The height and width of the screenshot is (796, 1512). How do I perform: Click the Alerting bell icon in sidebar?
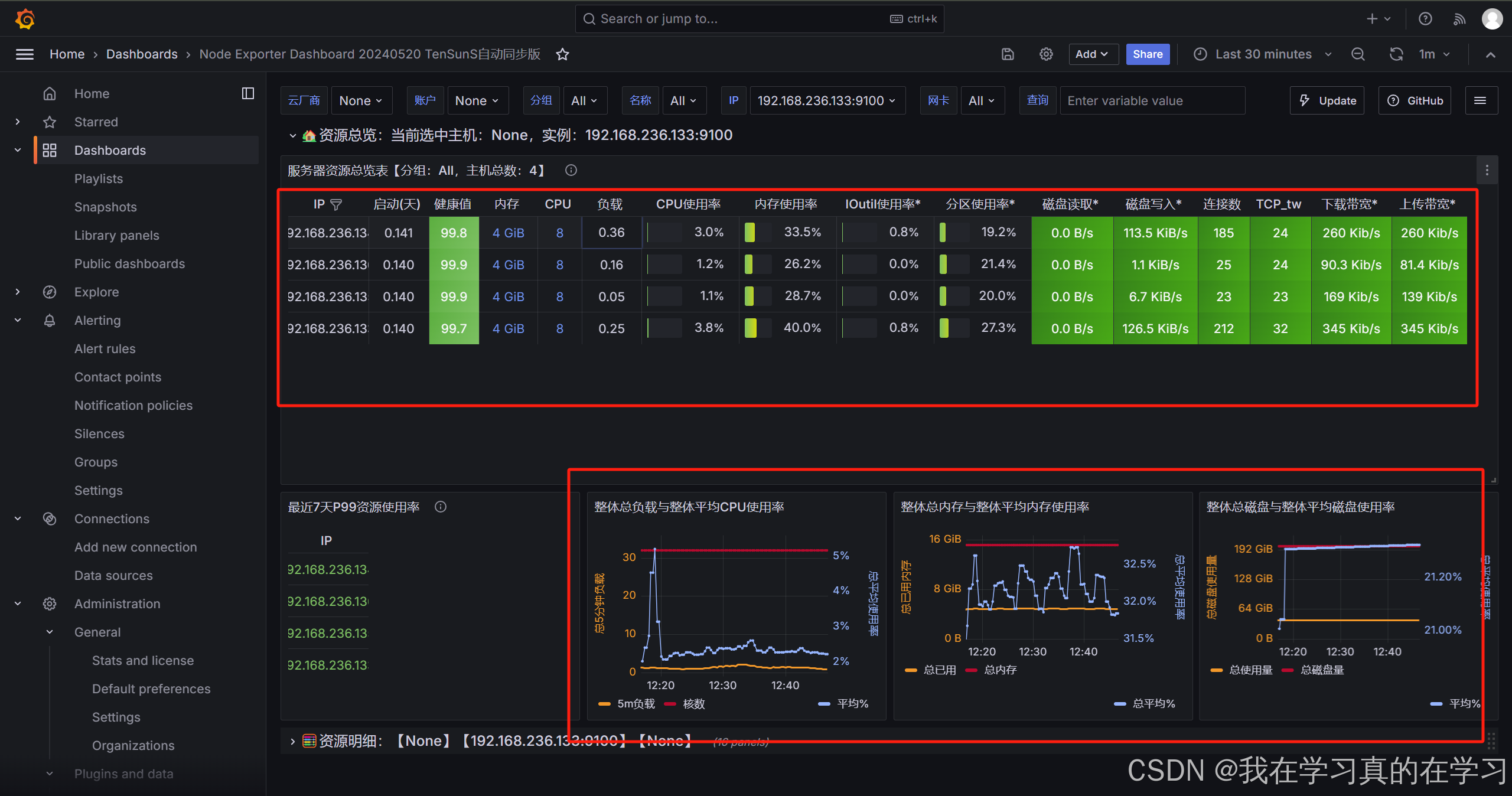50,320
